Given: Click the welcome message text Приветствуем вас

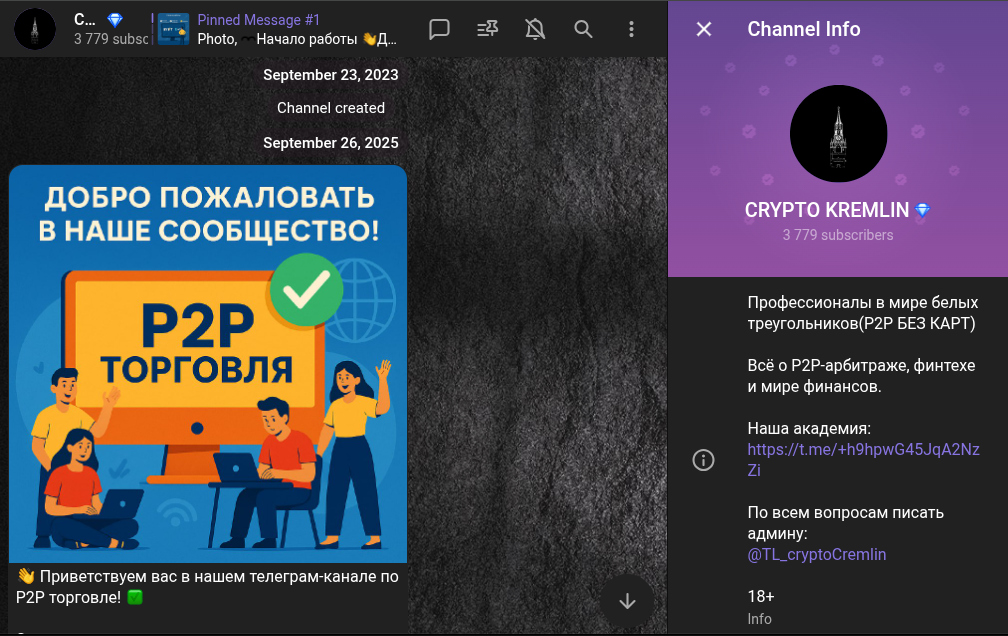Looking at the screenshot, I should [208, 587].
